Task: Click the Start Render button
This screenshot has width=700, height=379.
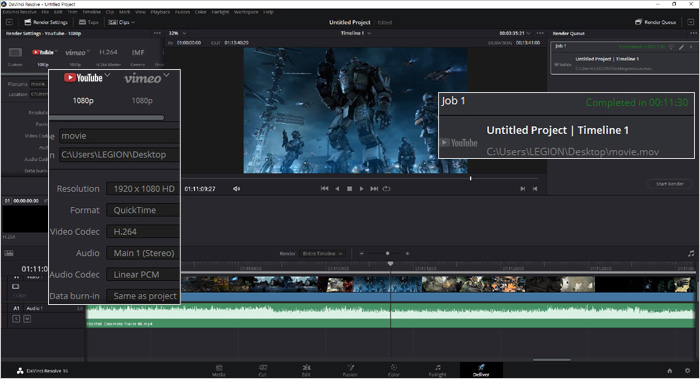Action: coord(670,184)
